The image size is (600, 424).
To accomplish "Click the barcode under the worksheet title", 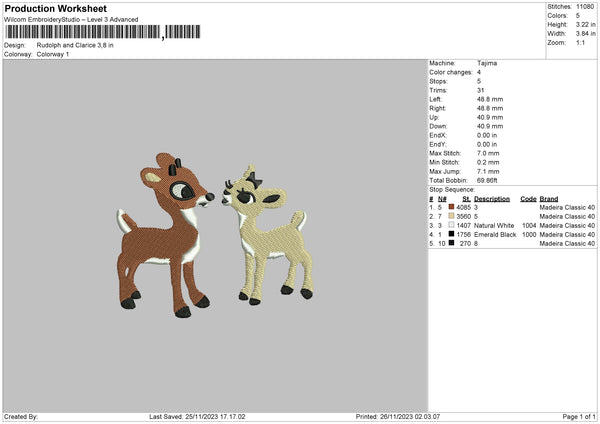I will 103,32.
